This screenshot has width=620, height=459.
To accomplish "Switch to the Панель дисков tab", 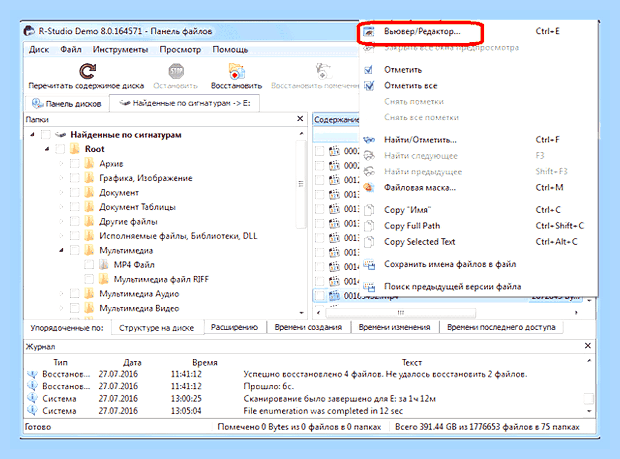I will [x=67, y=104].
